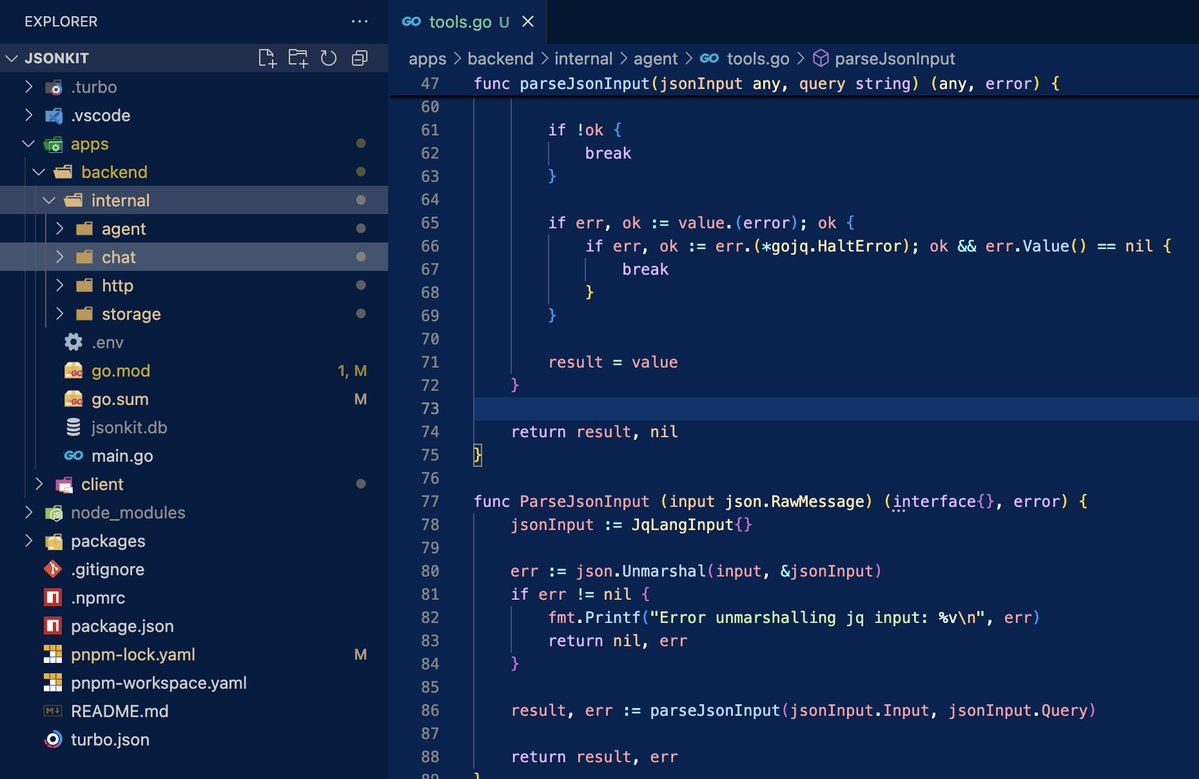The width and height of the screenshot is (1199, 779).
Task: Expand the http folder chevron
Action: 60,285
